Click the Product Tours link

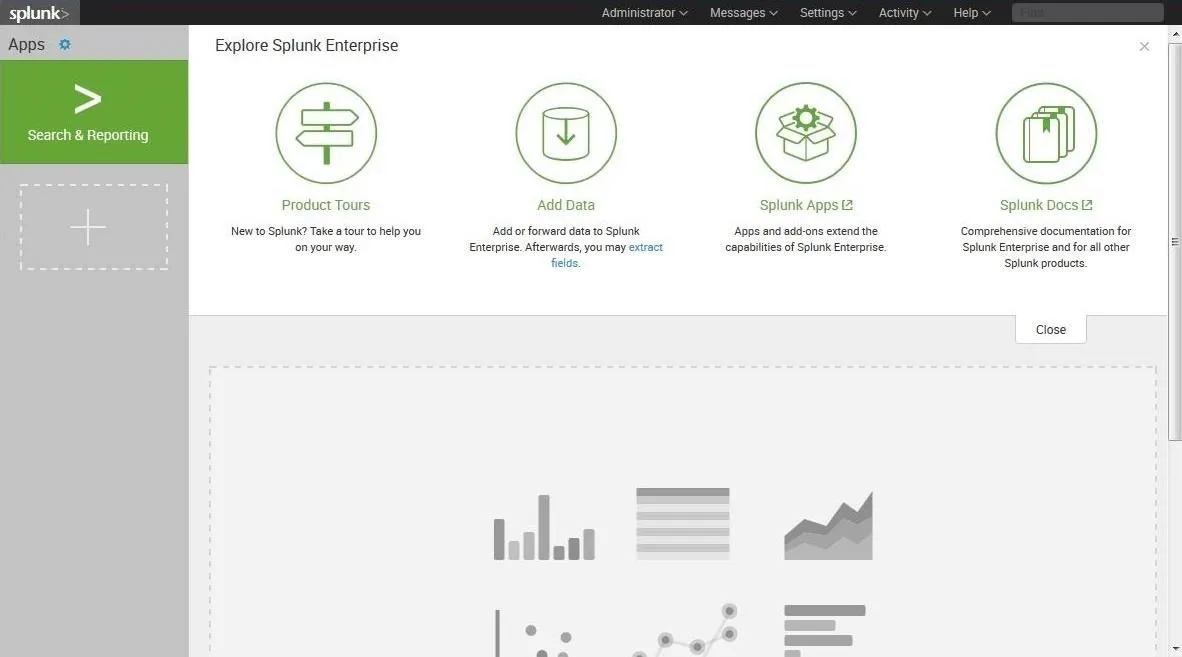(326, 205)
